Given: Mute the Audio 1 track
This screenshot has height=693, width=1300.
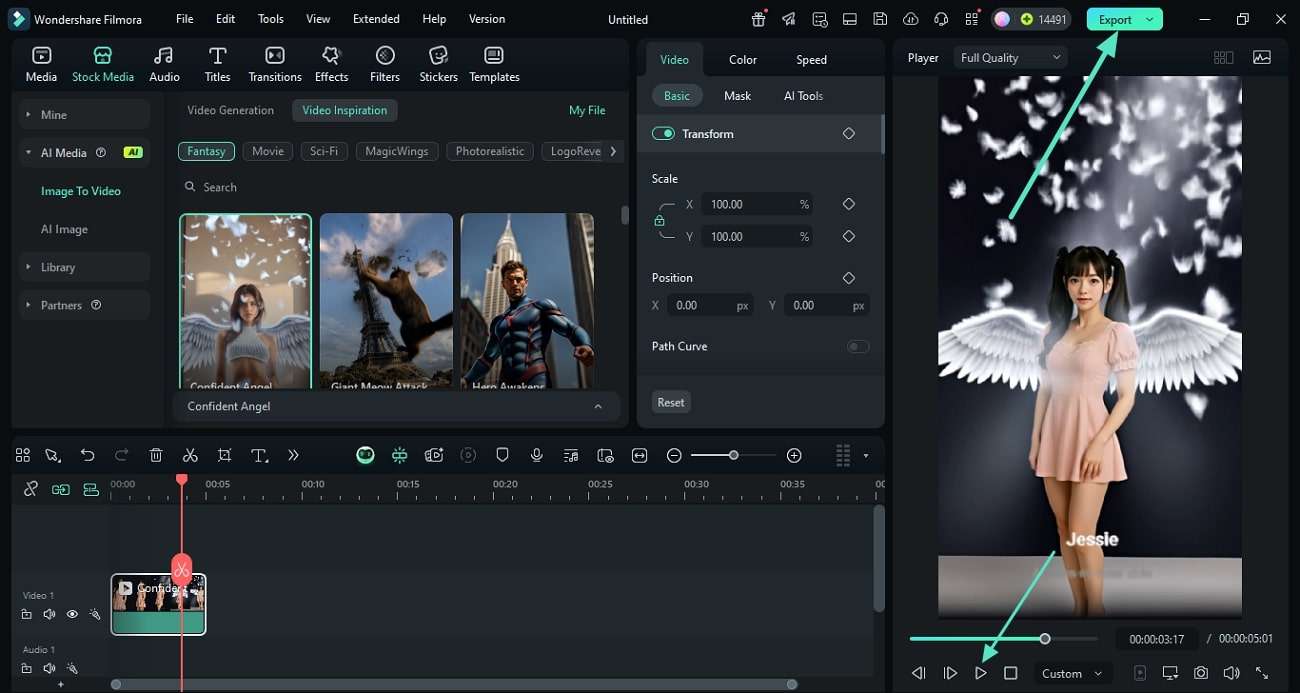Looking at the screenshot, I should (x=49, y=668).
